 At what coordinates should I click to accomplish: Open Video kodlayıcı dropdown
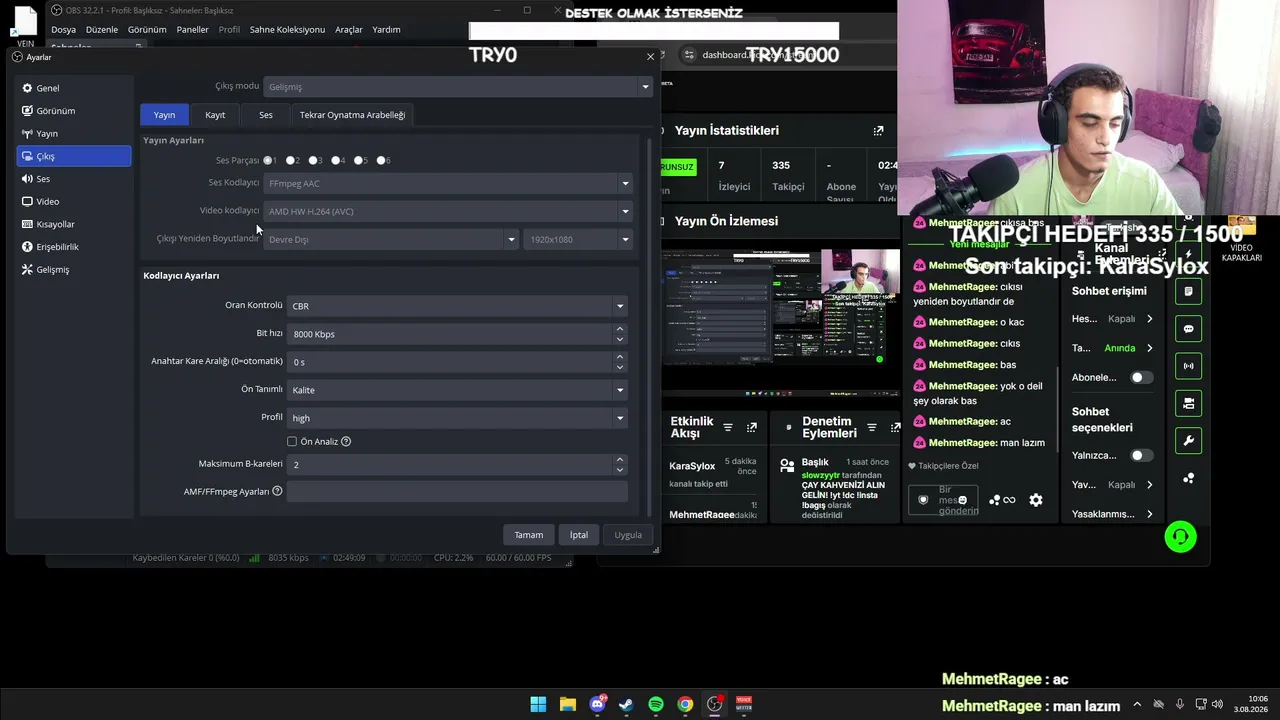point(448,211)
